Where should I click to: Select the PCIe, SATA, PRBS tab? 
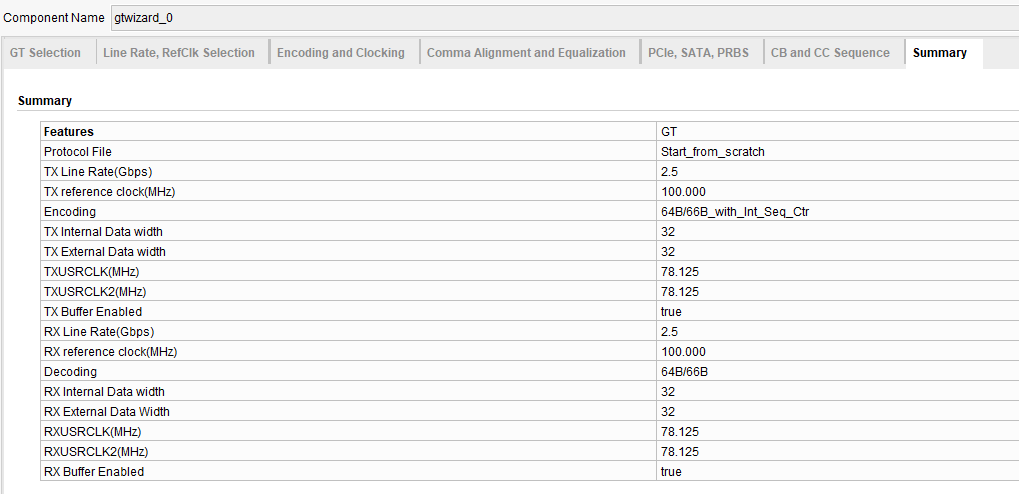[x=699, y=53]
